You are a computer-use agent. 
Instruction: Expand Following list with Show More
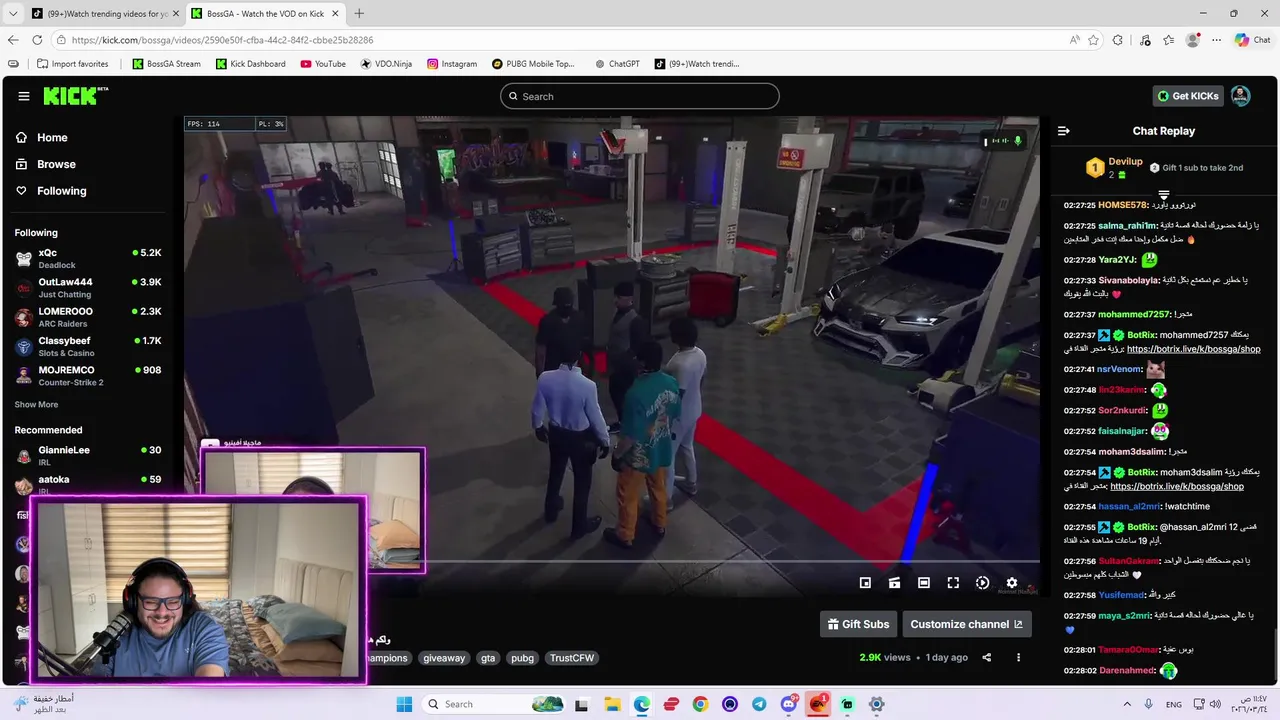36,405
